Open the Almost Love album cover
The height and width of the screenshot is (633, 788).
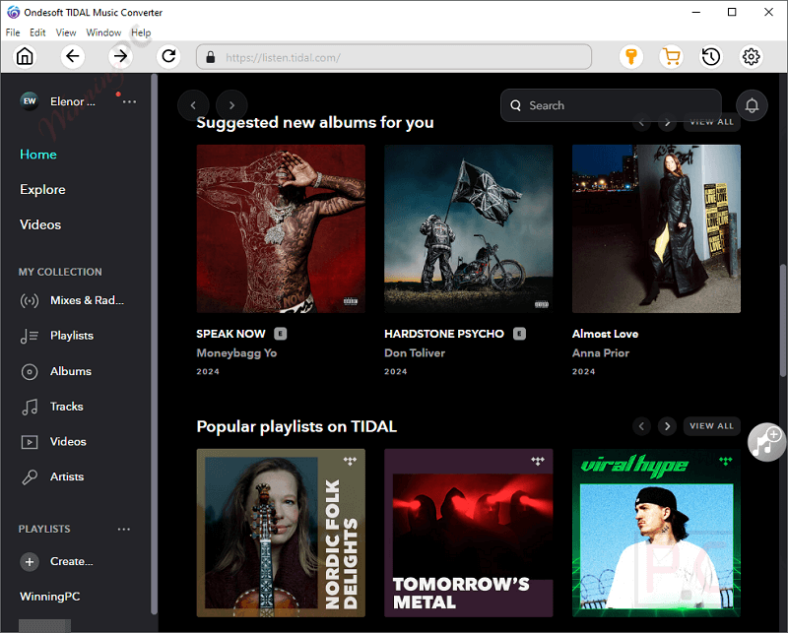pos(656,229)
